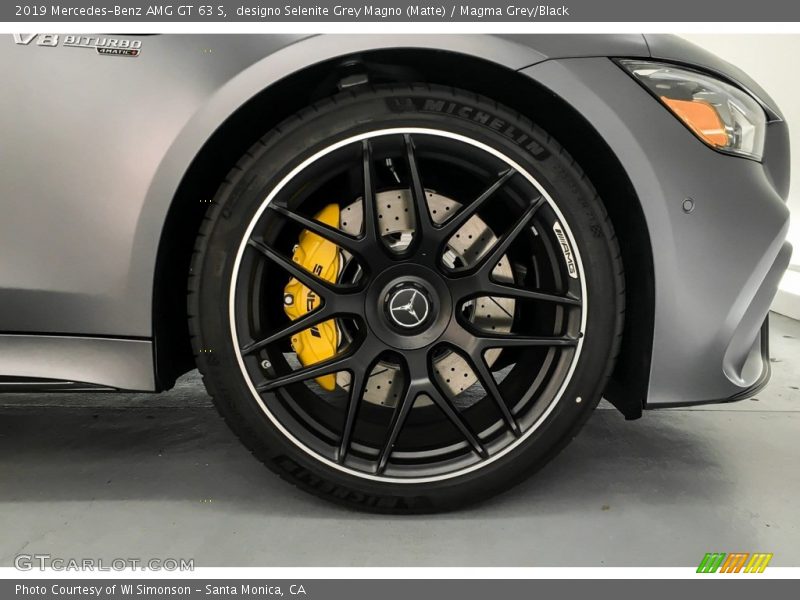Viewport: 800px width, 600px height.
Task: Click the 'Magma Grey/Black' caption text
Action: (x=514, y=11)
